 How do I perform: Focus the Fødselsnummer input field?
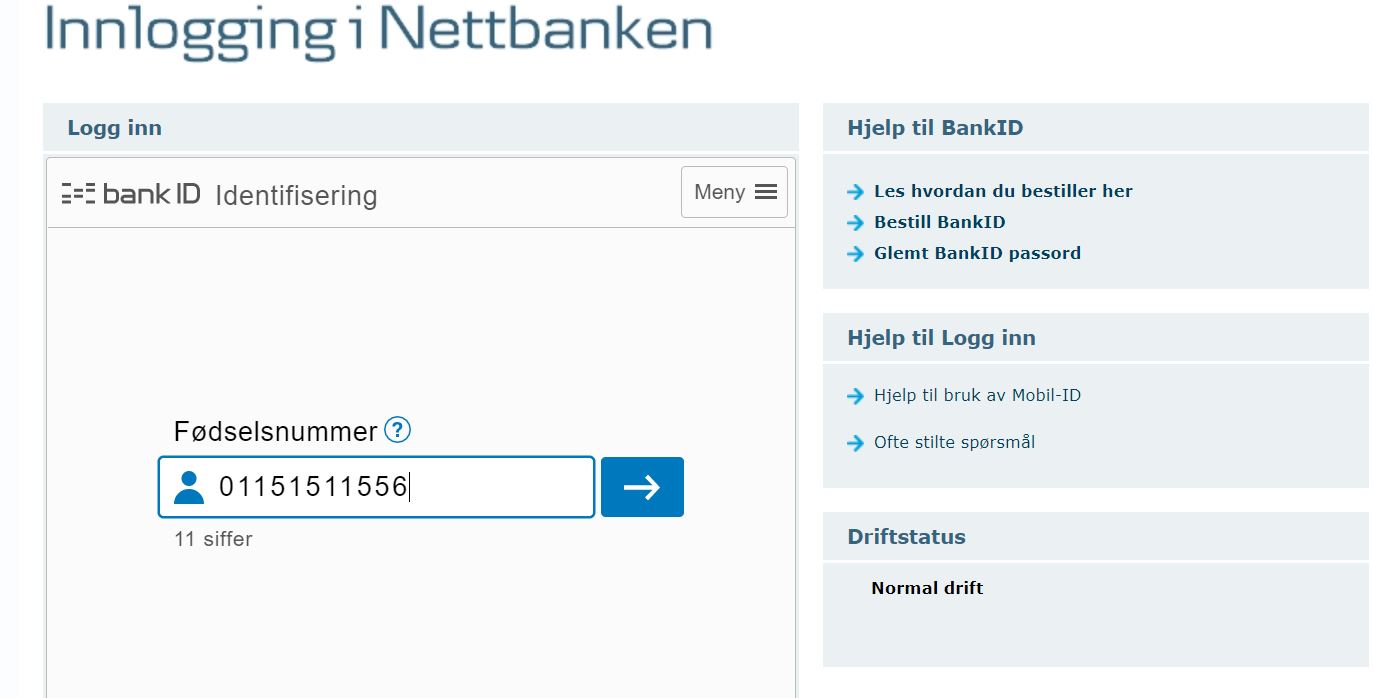pos(400,487)
